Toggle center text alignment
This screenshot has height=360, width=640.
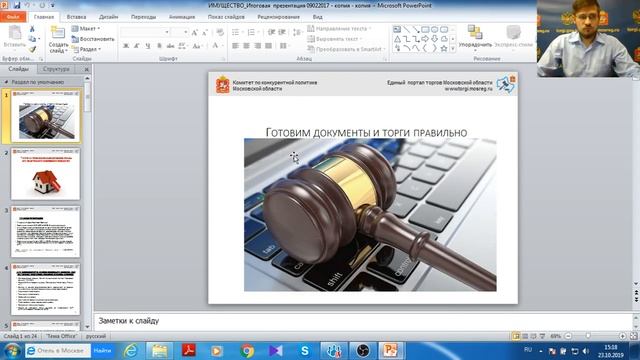247,46
